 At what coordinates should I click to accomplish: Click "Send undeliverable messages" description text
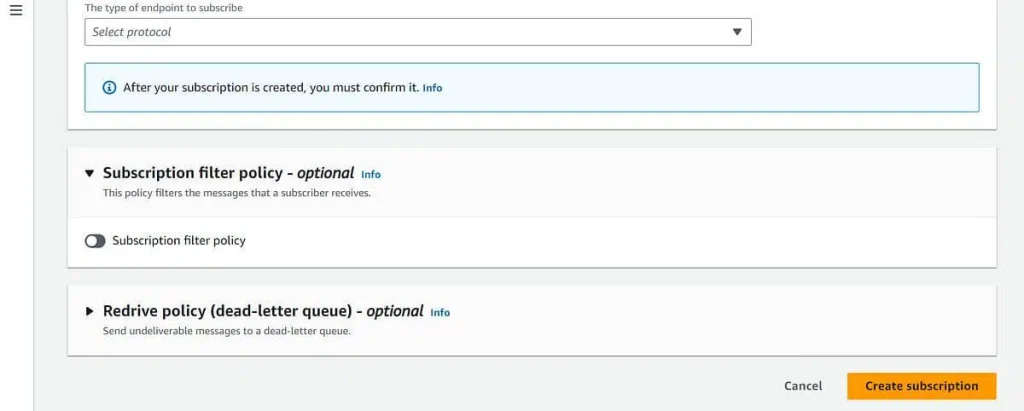(x=227, y=331)
